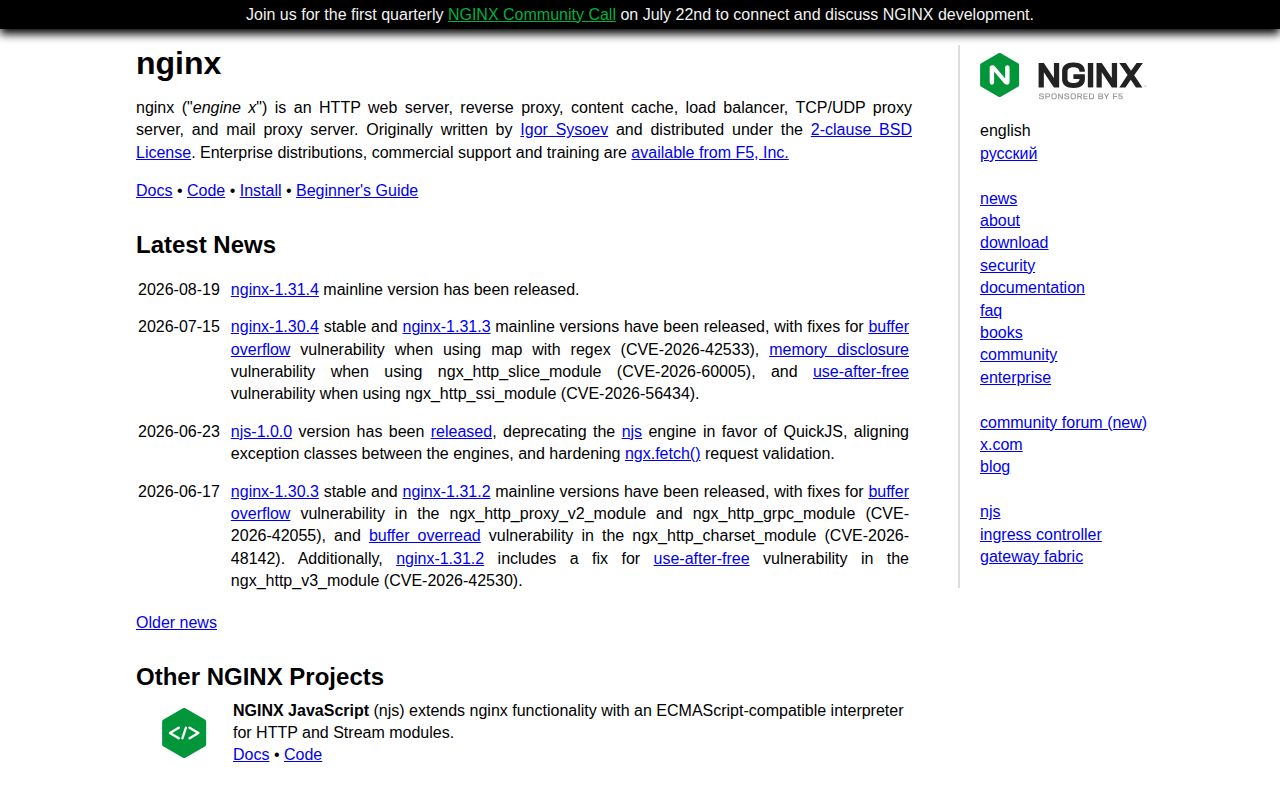Open the blog link in the sidebar
This screenshot has width=1280, height=800.
995,467
